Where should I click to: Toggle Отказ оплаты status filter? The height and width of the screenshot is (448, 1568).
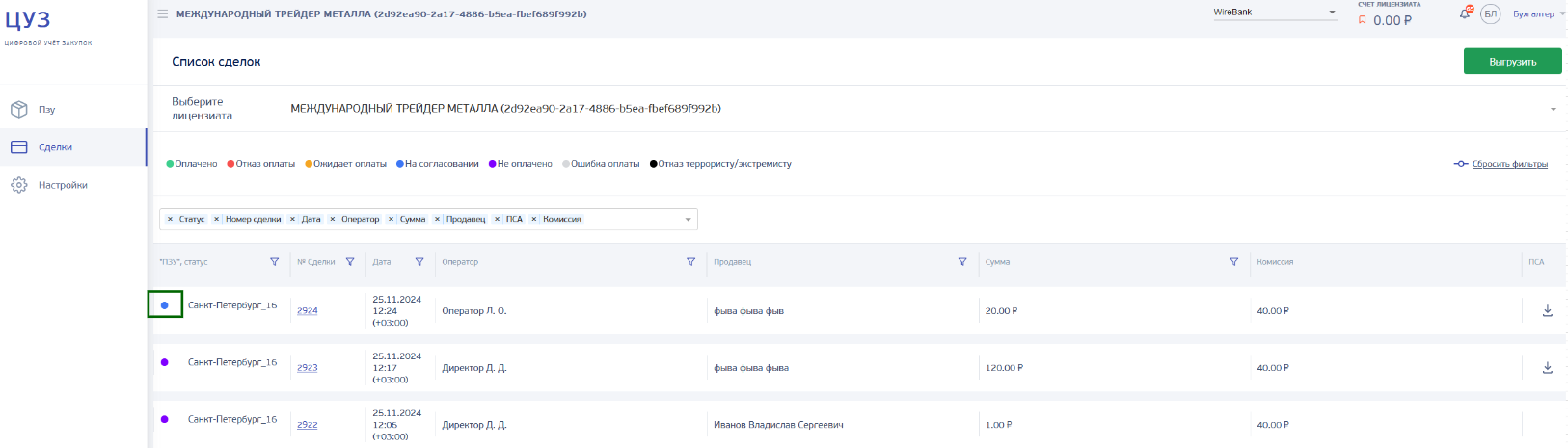(x=260, y=164)
